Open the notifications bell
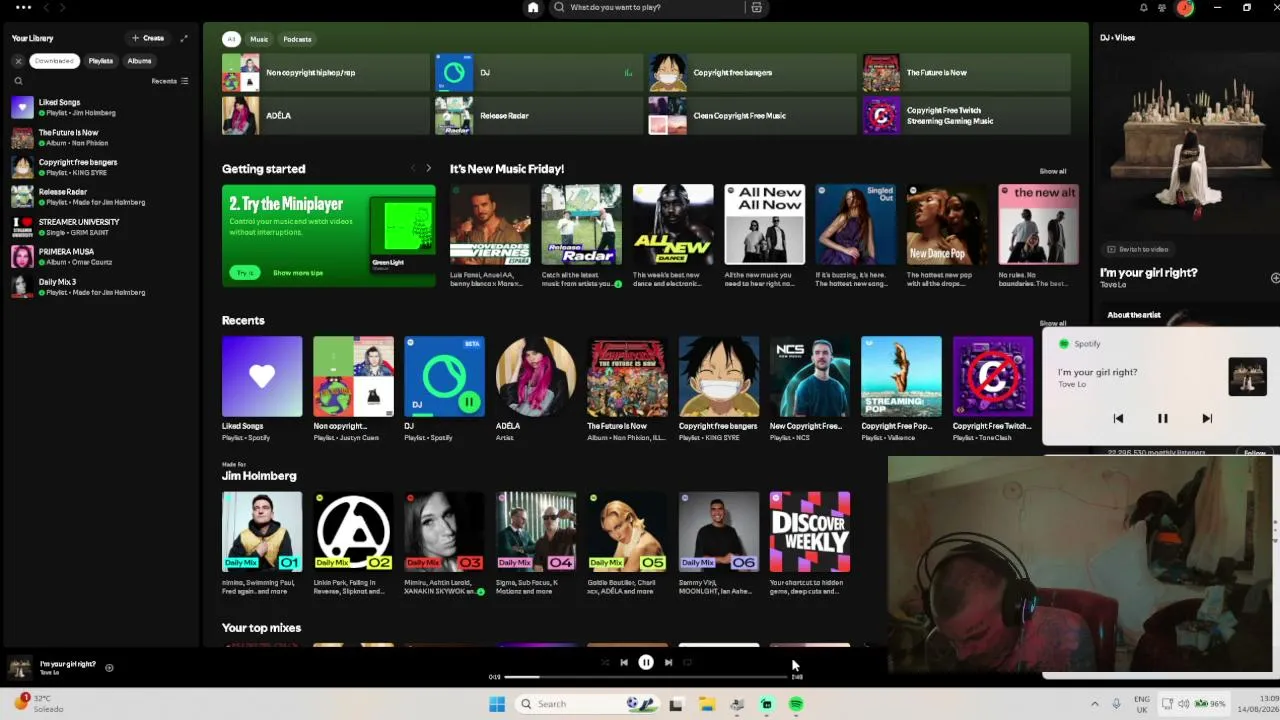1280x720 pixels. pos(1144,7)
